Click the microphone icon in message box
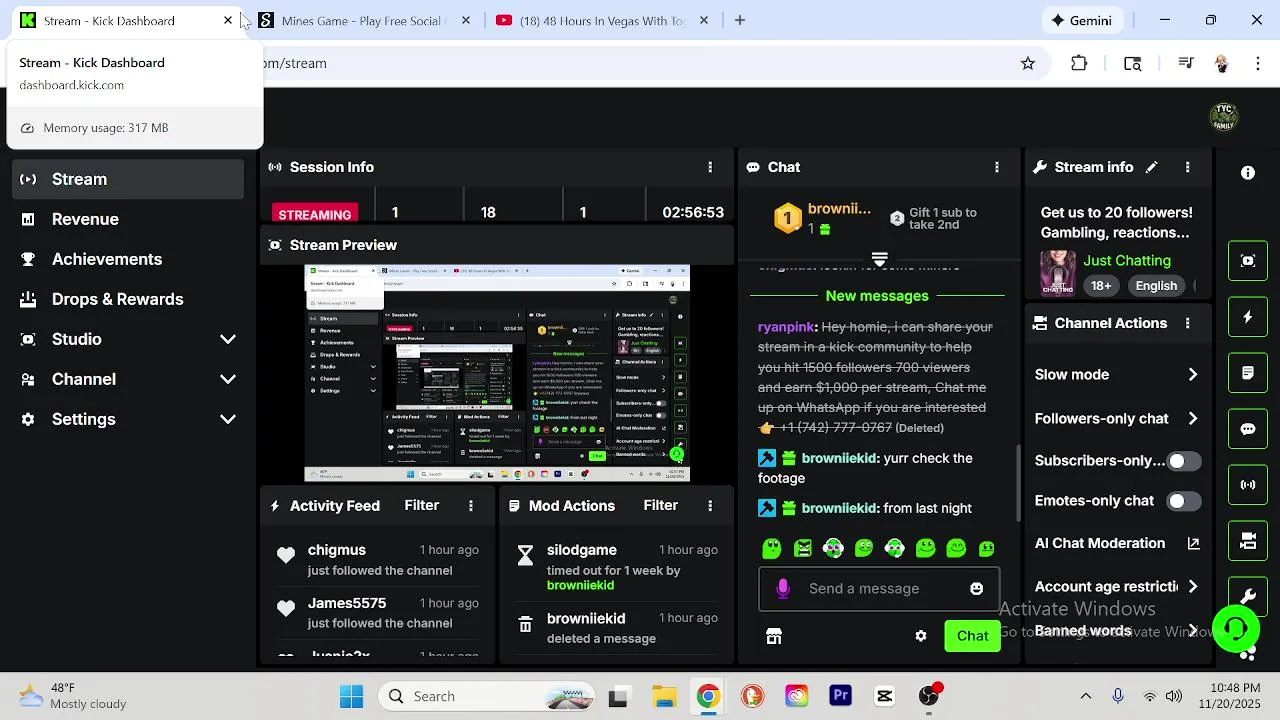This screenshot has height=720, width=1280. tap(783, 589)
